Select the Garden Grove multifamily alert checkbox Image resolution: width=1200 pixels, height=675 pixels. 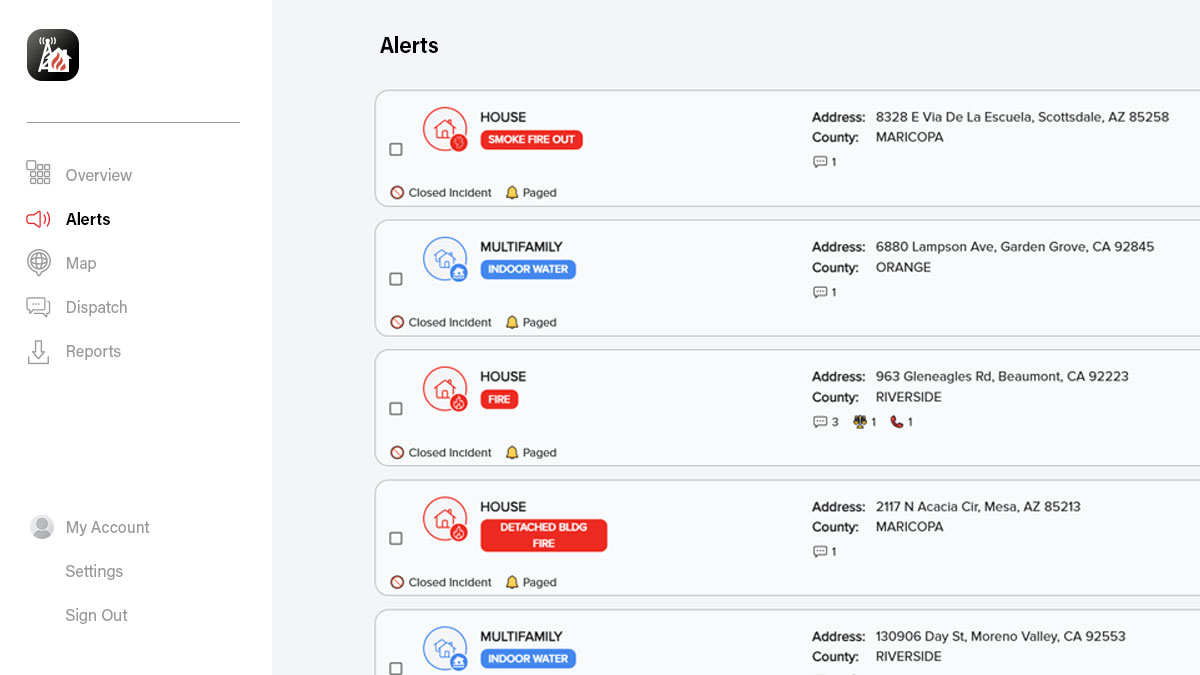(396, 279)
